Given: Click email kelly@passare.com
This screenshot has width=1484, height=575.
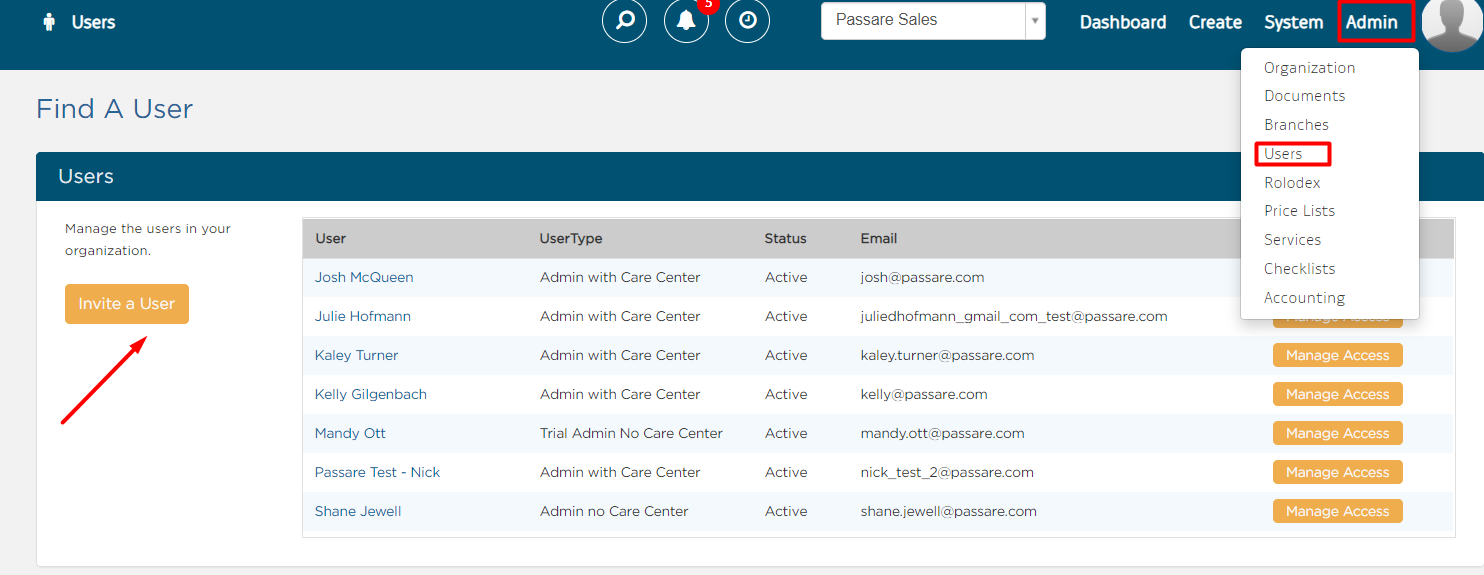Looking at the screenshot, I should click(x=924, y=394).
